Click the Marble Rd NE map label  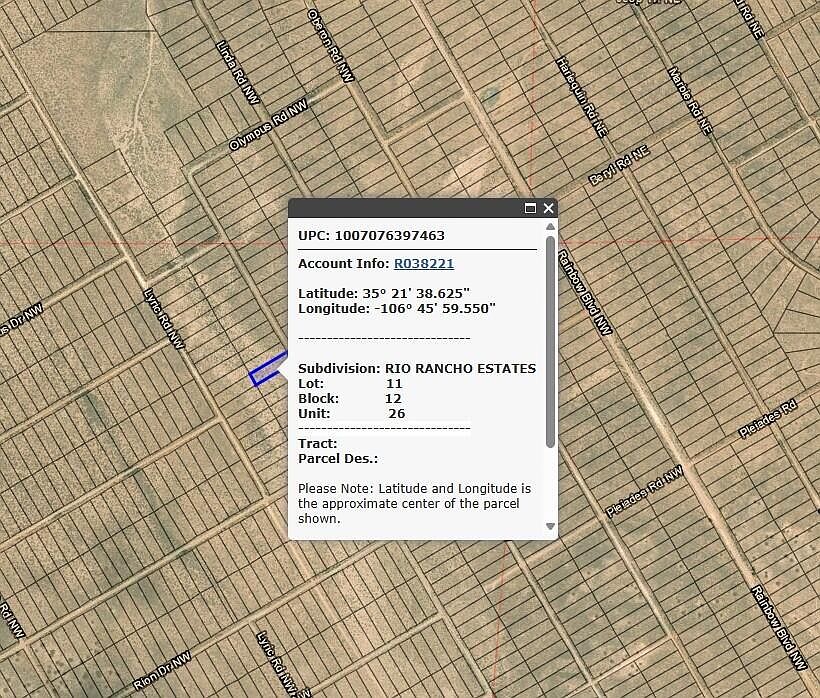(690, 100)
